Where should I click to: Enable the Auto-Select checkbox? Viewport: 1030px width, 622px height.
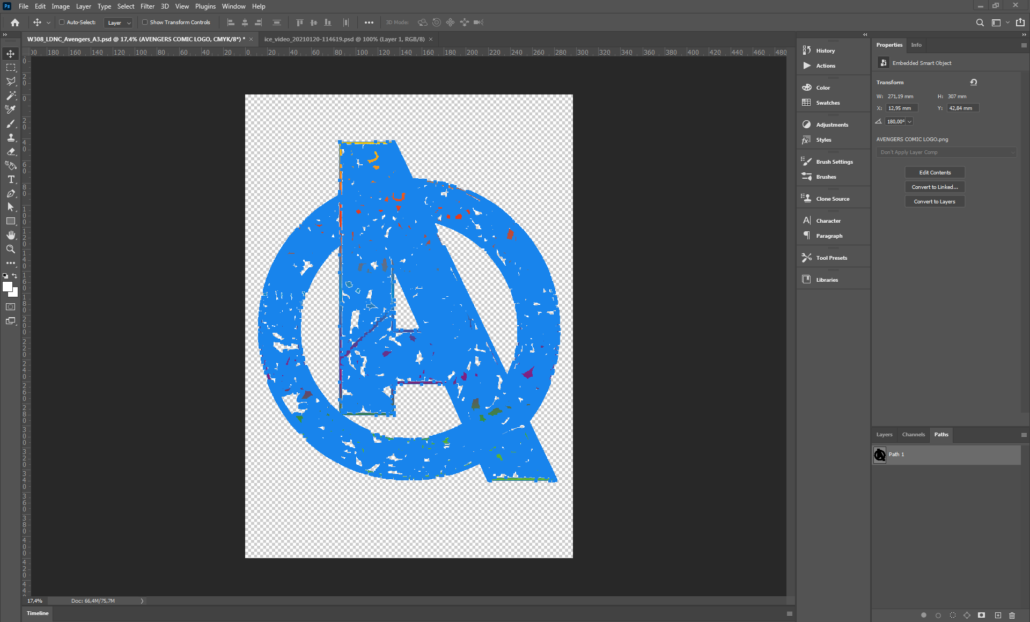(x=62, y=22)
